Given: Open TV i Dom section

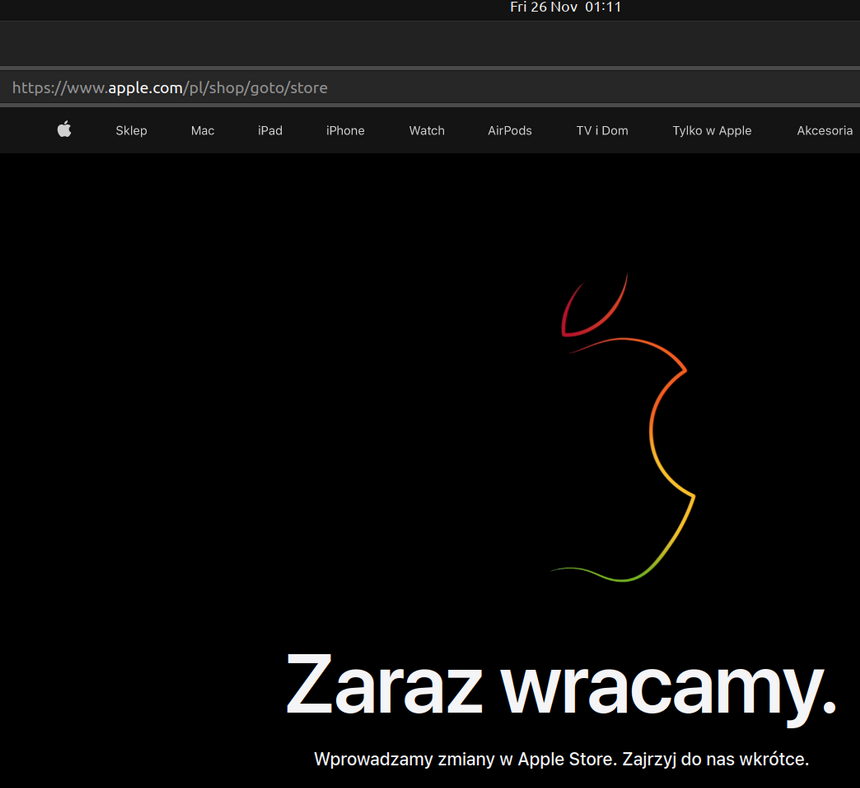Looking at the screenshot, I should pyautogui.click(x=602, y=131).
